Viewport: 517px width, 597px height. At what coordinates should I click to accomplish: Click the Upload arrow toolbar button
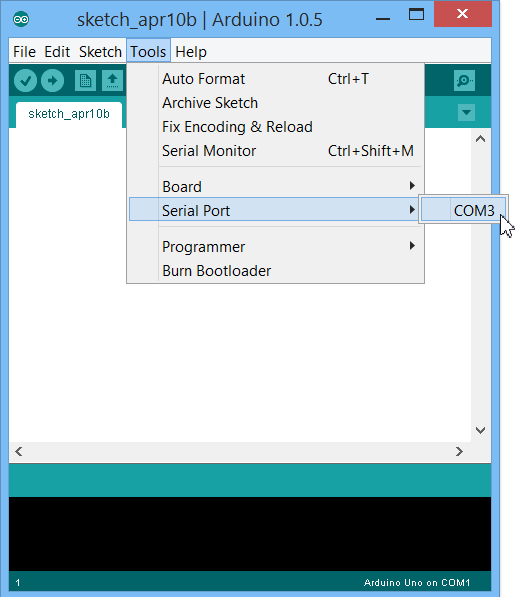click(x=52, y=80)
